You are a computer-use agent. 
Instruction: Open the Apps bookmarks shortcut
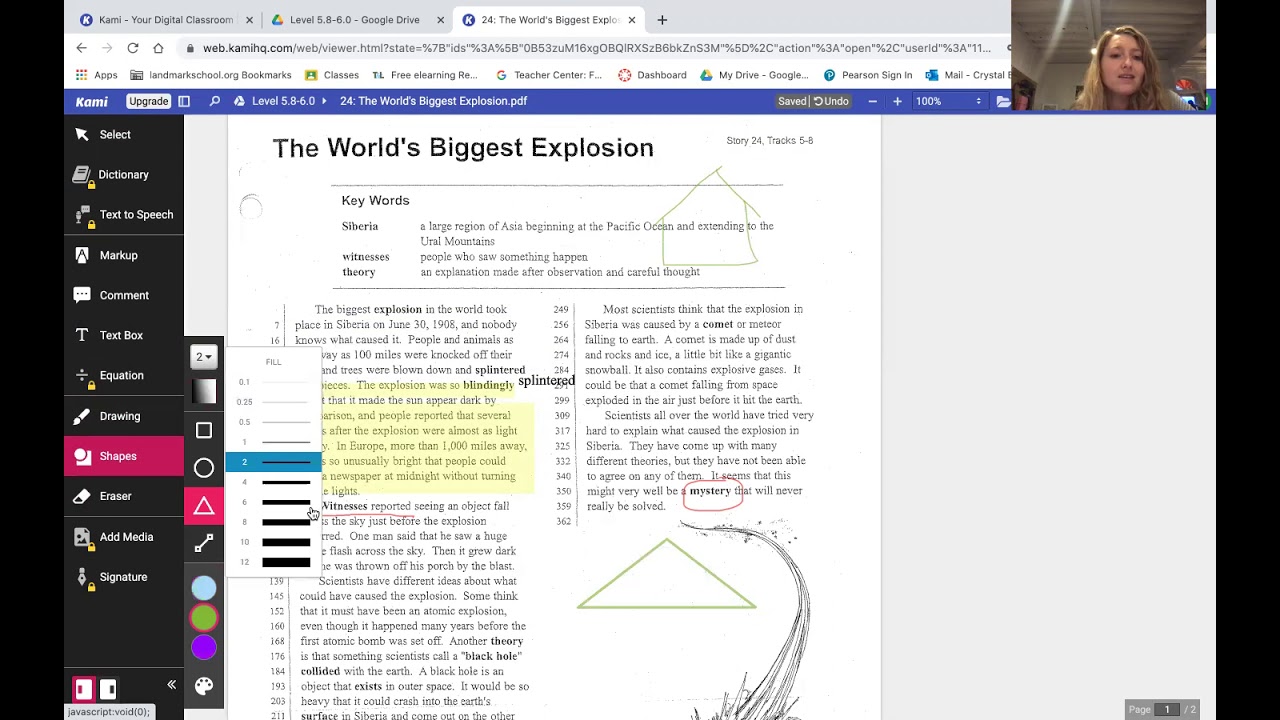coord(98,75)
